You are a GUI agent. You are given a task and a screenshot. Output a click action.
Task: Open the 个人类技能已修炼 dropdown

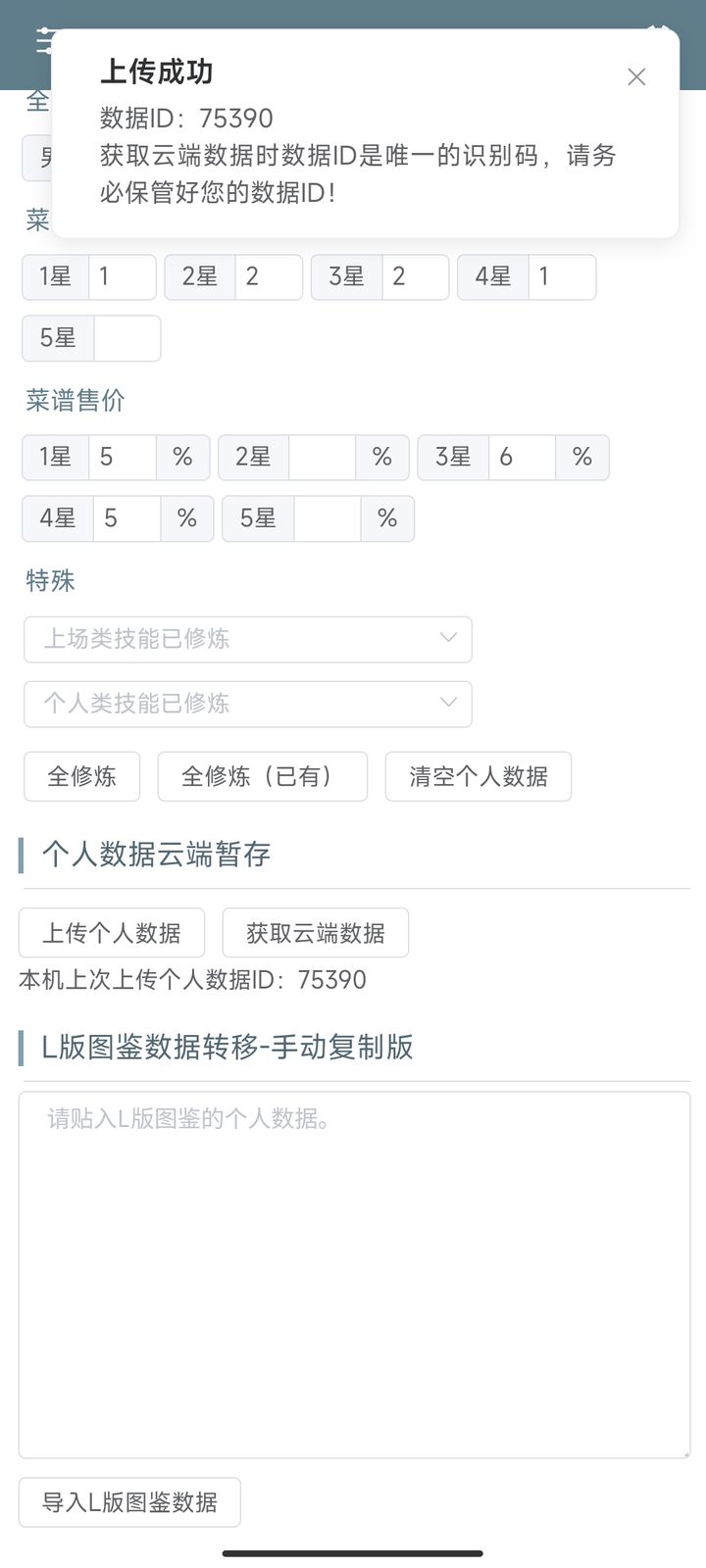coord(248,704)
